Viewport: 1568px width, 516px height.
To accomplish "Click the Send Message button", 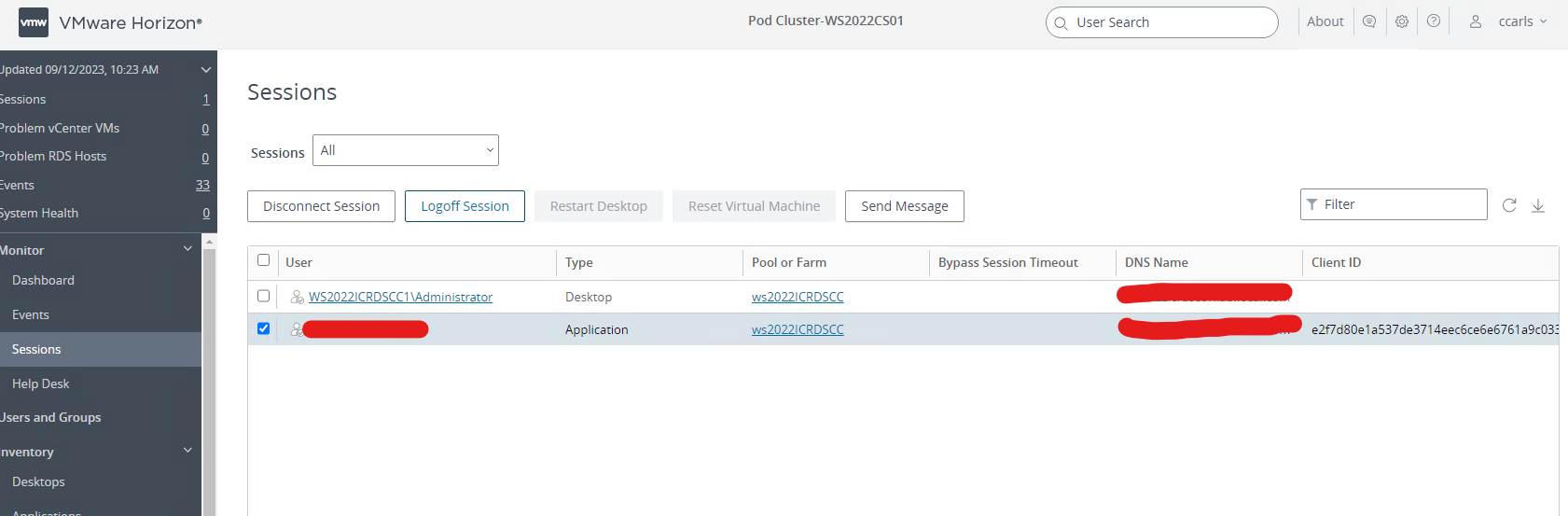I will point(904,206).
